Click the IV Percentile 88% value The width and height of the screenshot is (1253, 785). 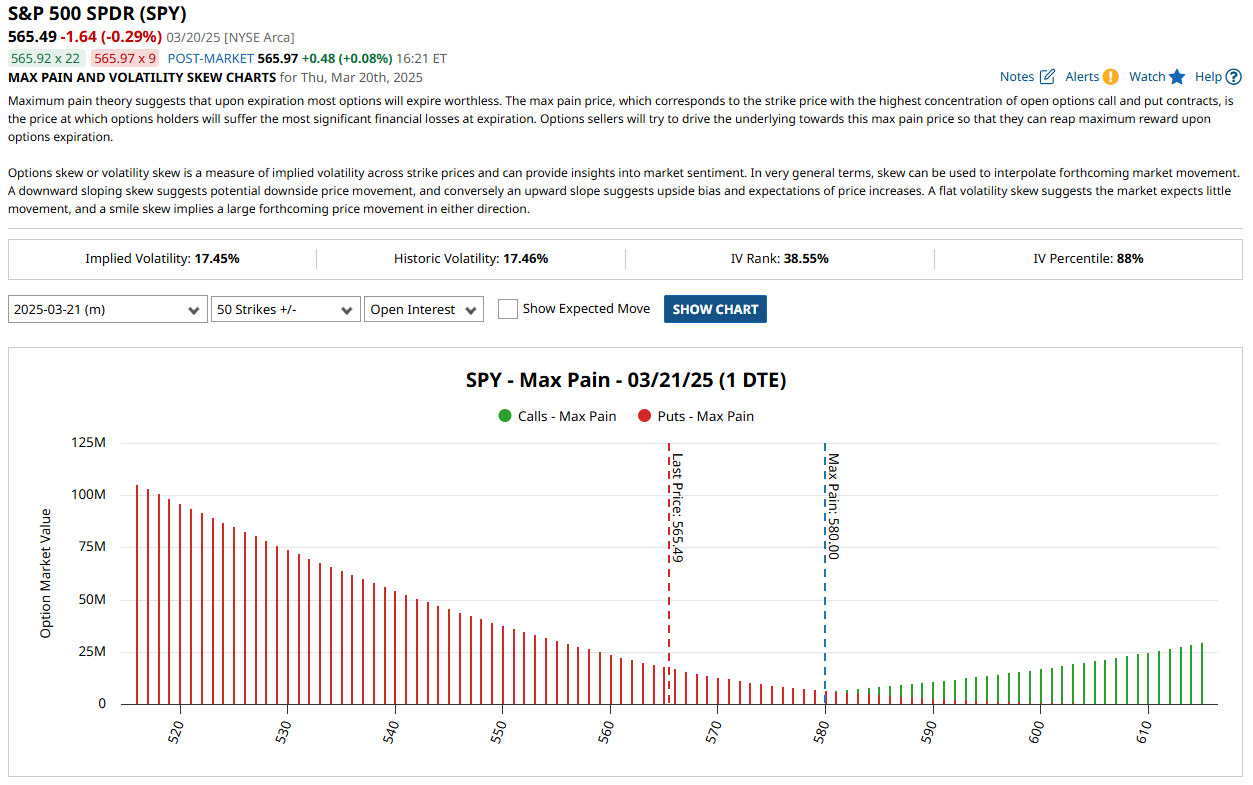pos(1130,258)
